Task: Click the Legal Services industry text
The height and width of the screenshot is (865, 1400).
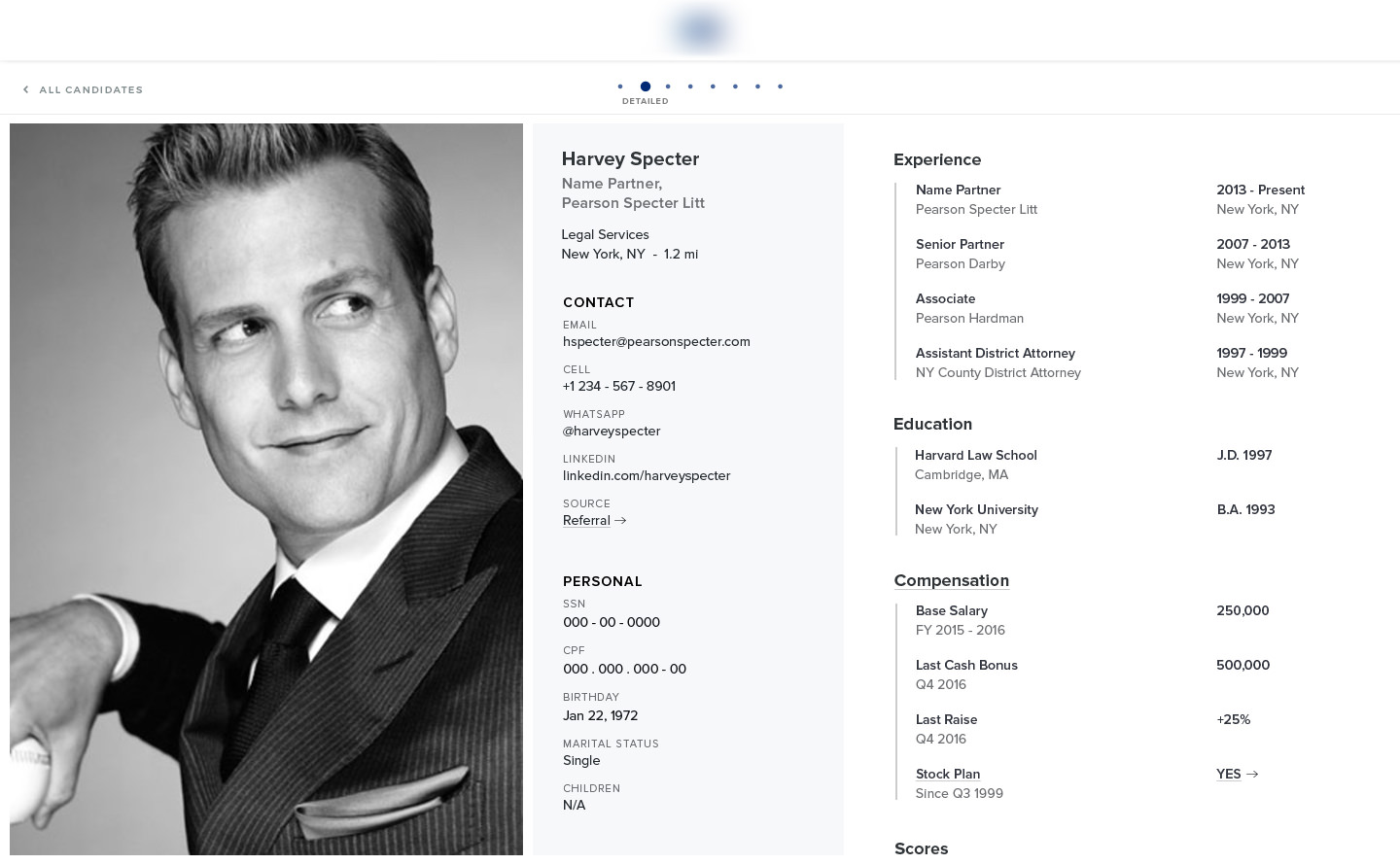Action: tap(605, 234)
